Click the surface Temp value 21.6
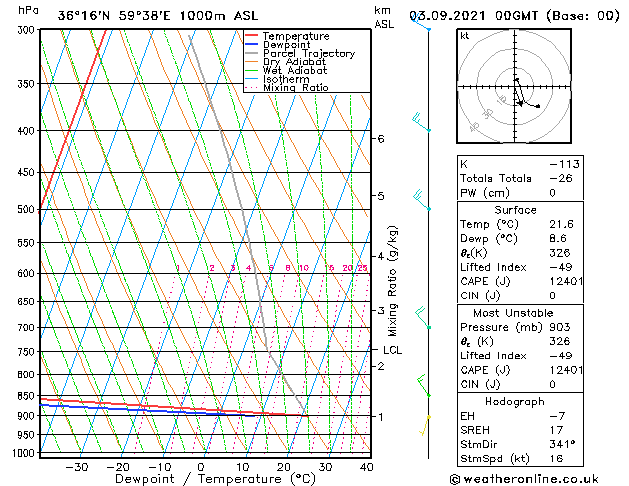Viewport: 629px width, 486px height. [x=561, y=224]
